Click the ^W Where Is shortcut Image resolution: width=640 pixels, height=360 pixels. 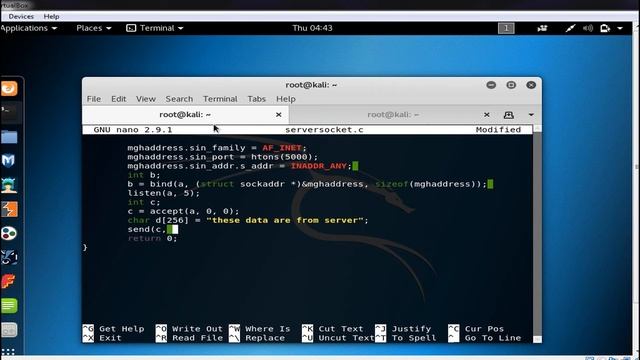point(260,329)
